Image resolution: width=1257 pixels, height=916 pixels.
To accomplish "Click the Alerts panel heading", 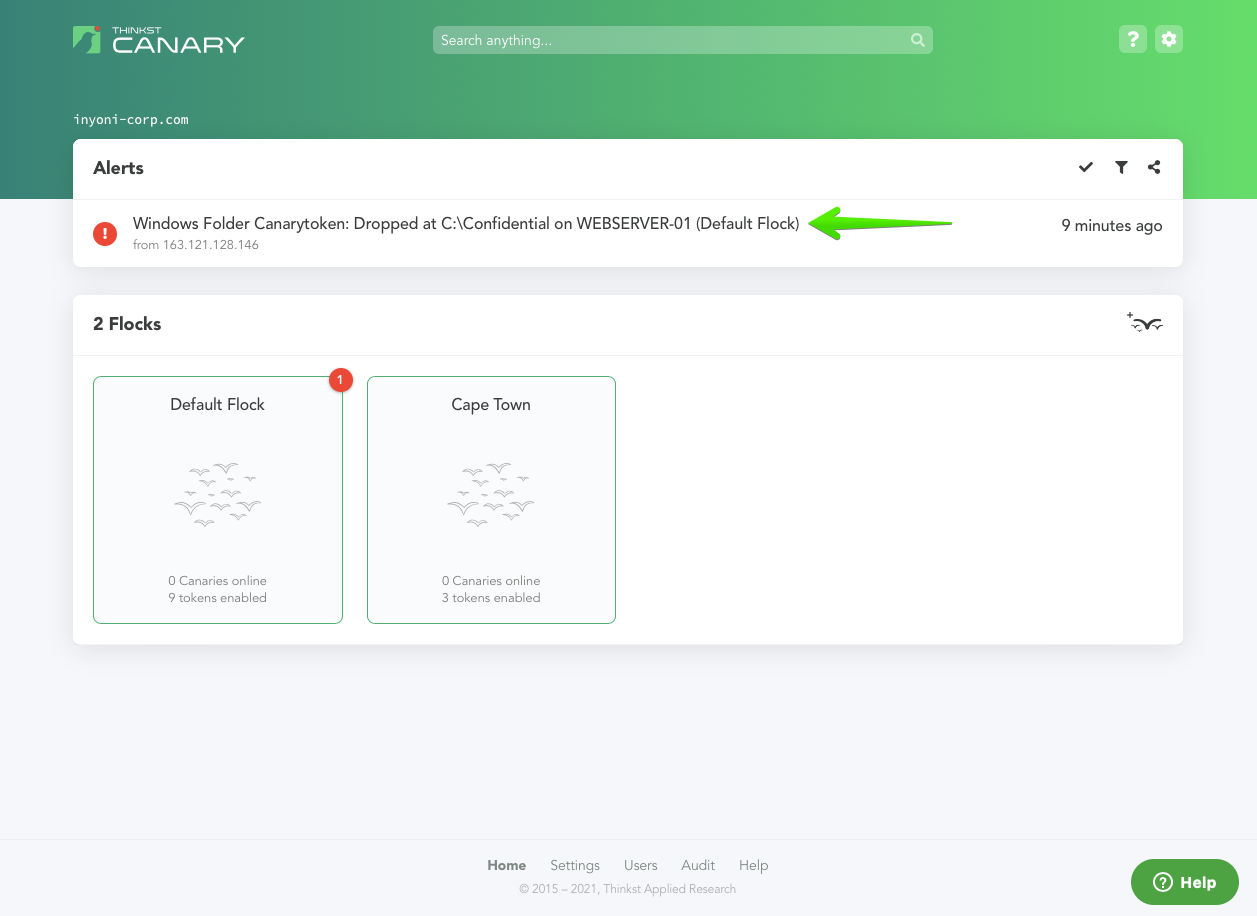I will 119,168.
